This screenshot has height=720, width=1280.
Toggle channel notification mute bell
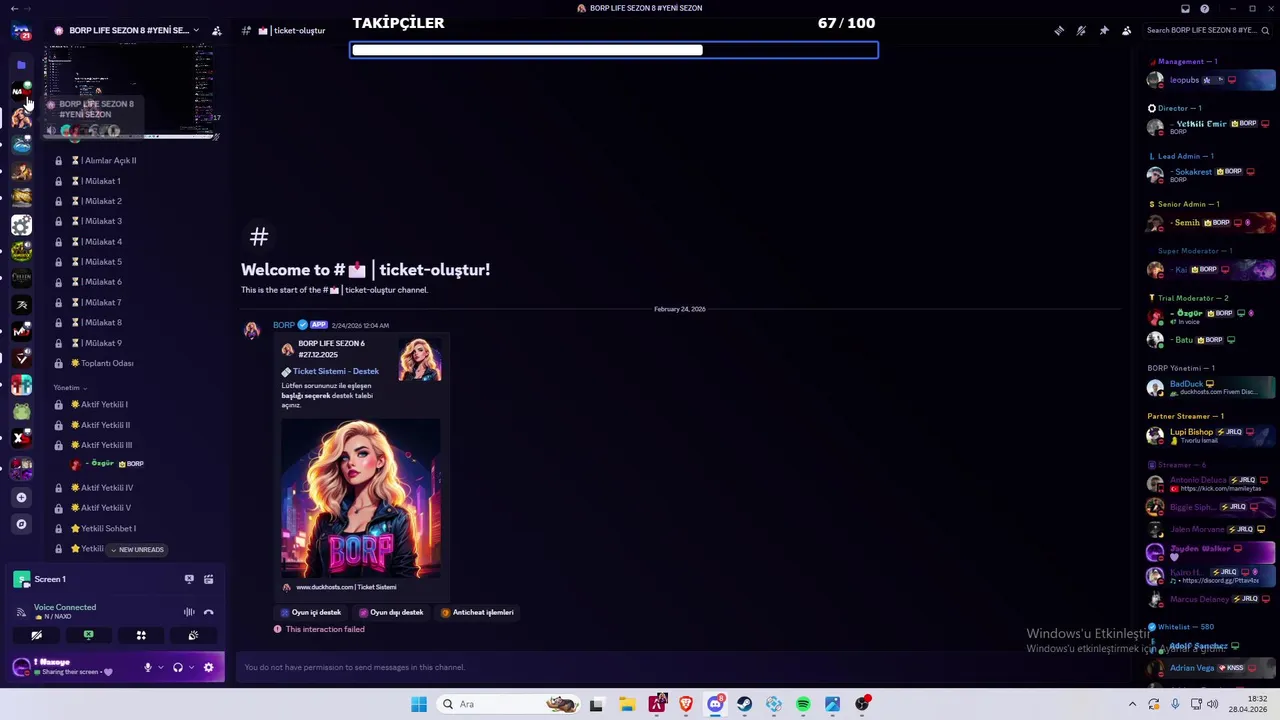point(1081,31)
